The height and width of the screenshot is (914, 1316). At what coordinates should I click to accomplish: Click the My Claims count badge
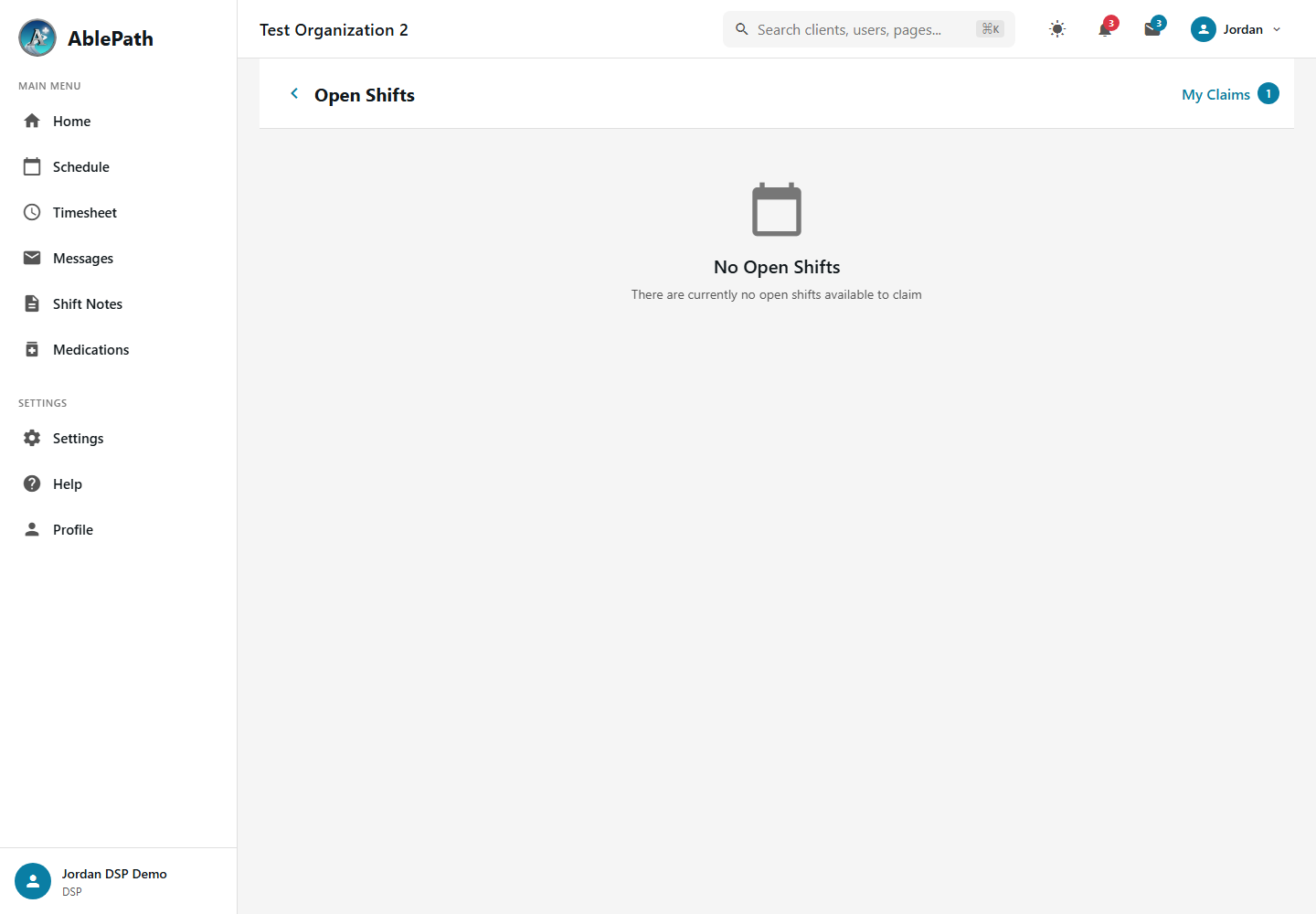(1268, 93)
